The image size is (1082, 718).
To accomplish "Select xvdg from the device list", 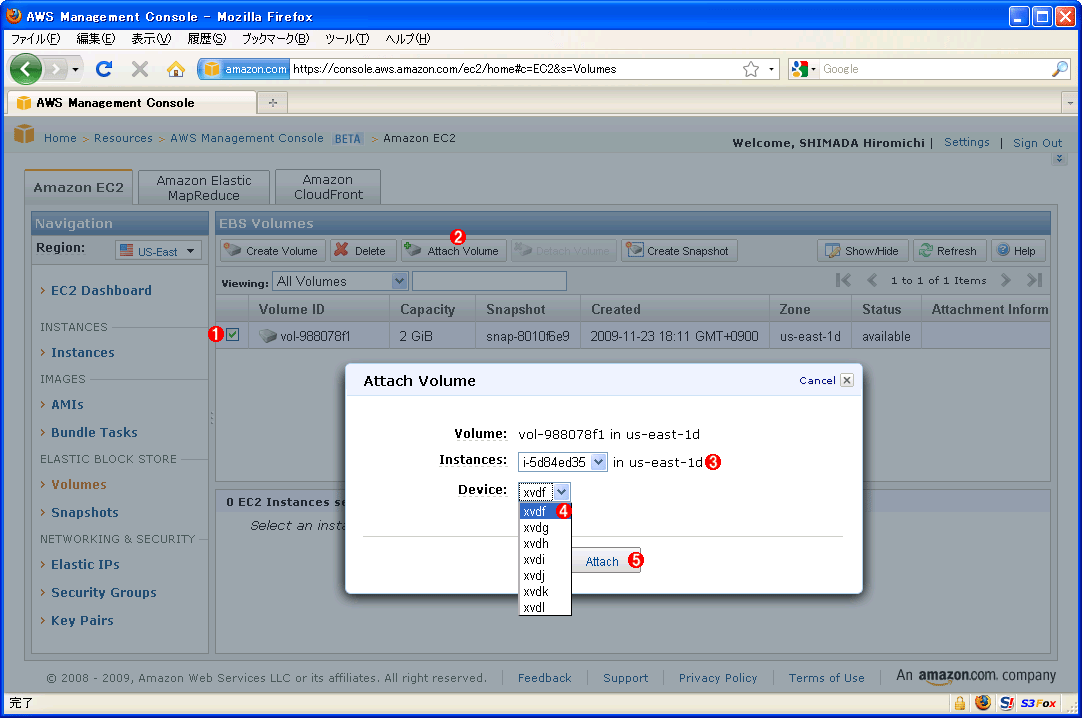I will [x=544, y=528].
